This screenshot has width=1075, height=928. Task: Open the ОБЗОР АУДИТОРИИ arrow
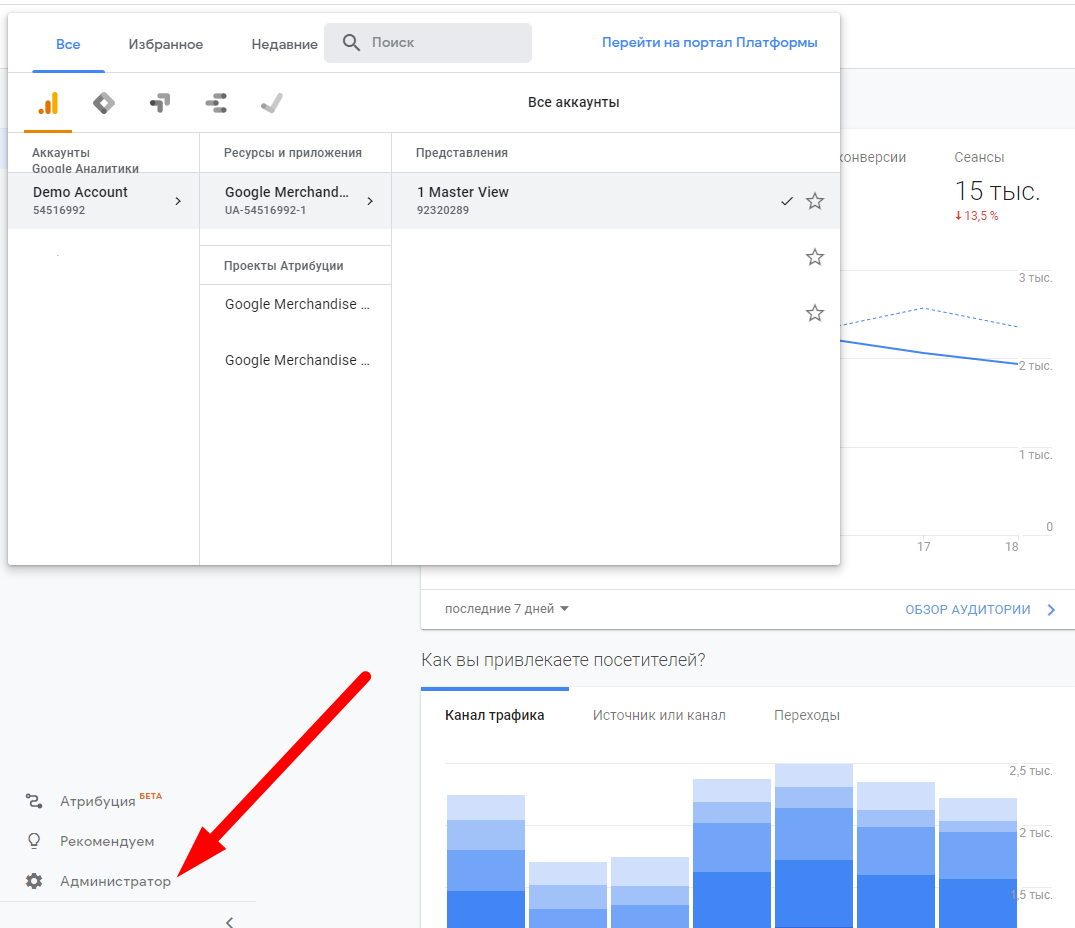pos(1051,609)
